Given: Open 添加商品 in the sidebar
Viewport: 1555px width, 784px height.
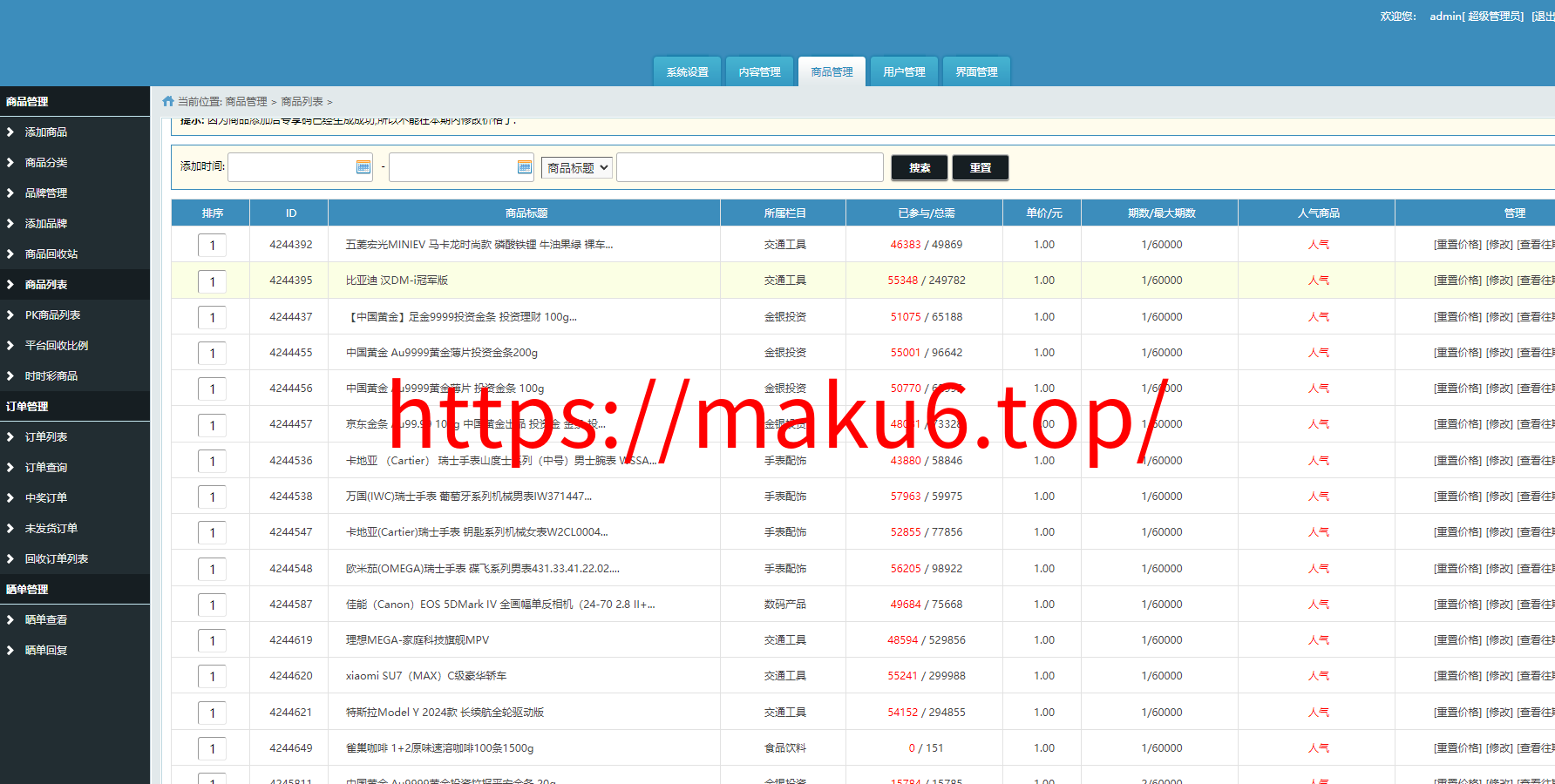Looking at the screenshot, I should [46, 132].
